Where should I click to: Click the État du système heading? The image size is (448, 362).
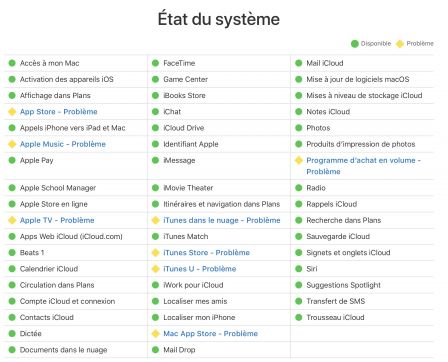219,19
